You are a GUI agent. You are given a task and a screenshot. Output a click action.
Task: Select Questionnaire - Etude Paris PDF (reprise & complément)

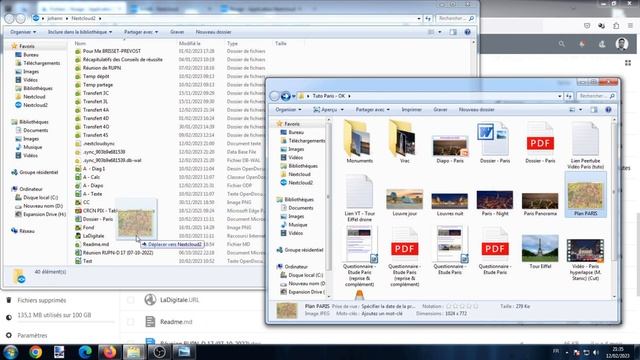404,258
